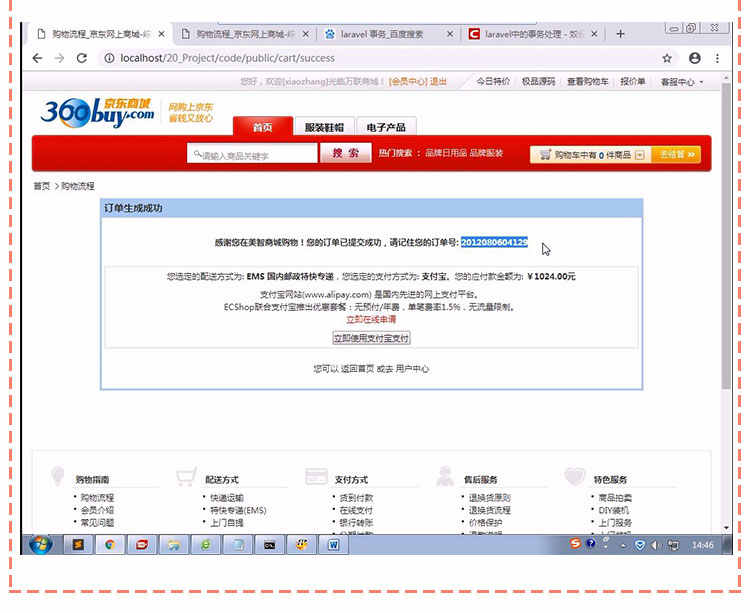Go back using browser back arrow
Image resolution: width=750 pixels, height=613 pixels.
(37, 58)
